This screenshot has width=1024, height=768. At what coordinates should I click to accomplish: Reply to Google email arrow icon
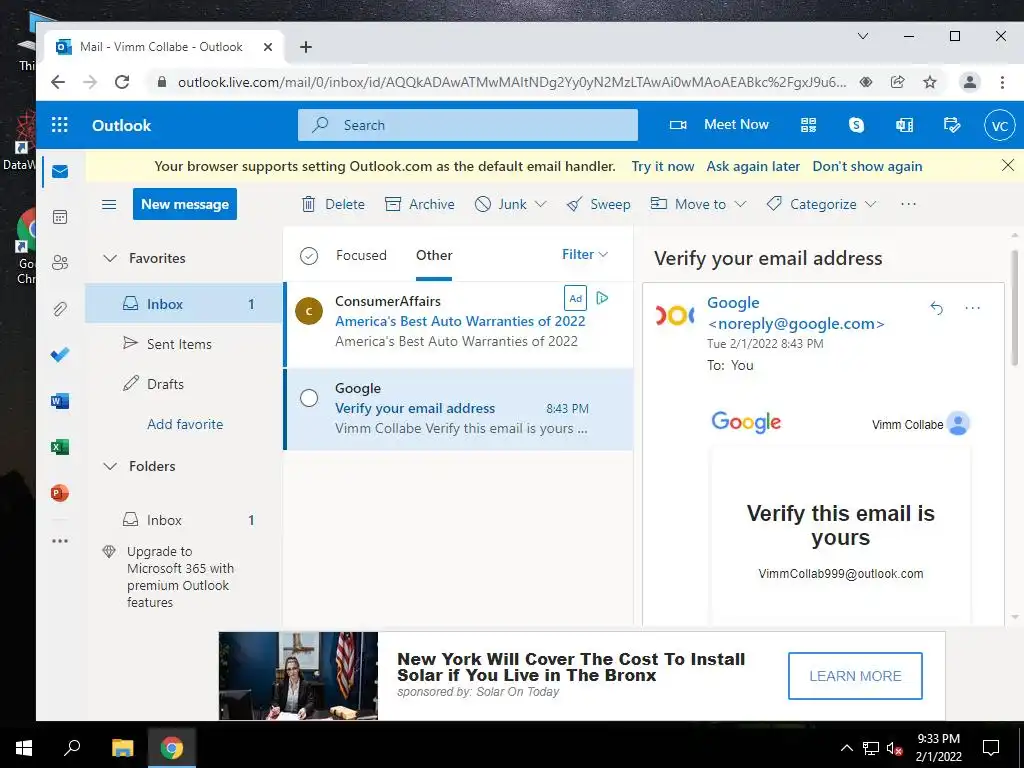[936, 308]
